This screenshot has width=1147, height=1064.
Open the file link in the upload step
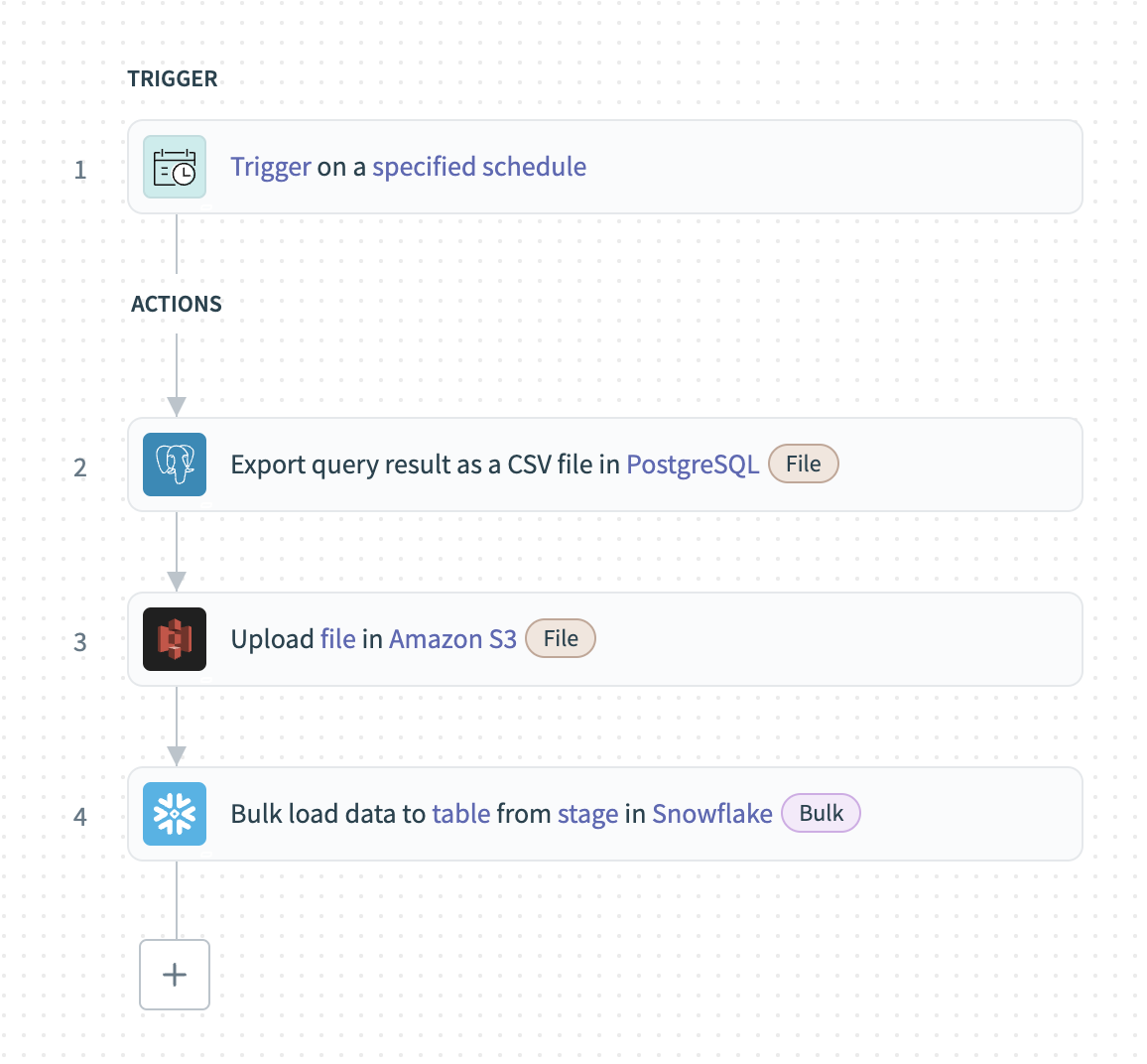point(337,638)
